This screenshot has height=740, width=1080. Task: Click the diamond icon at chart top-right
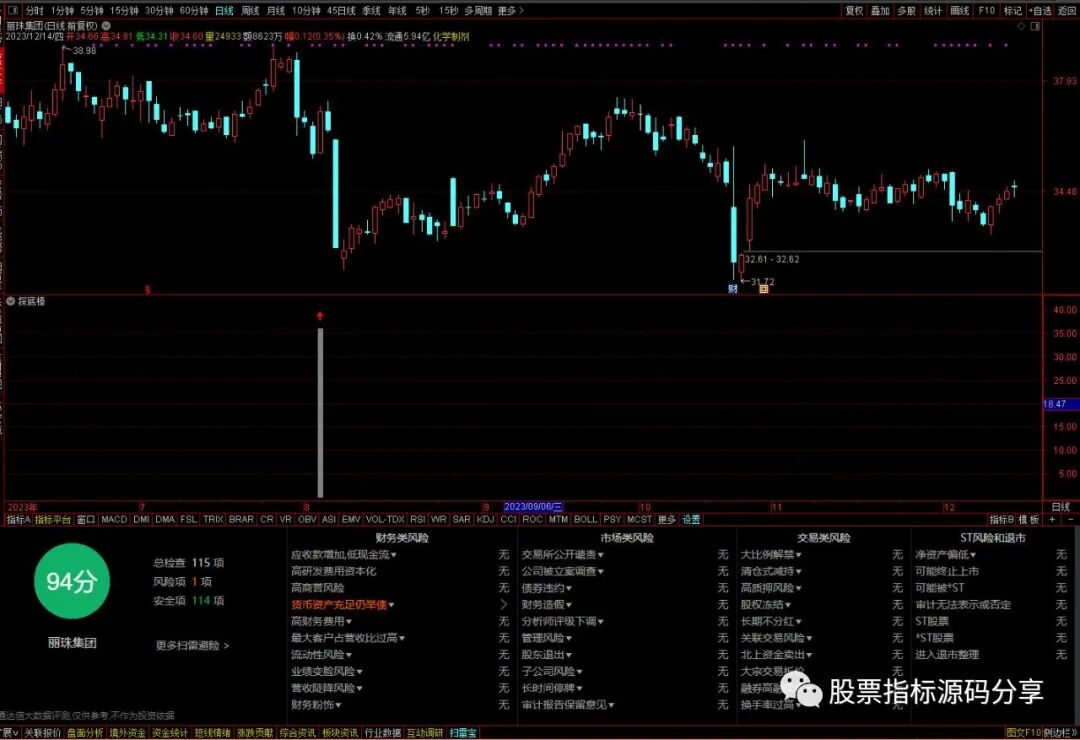point(1021,26)
